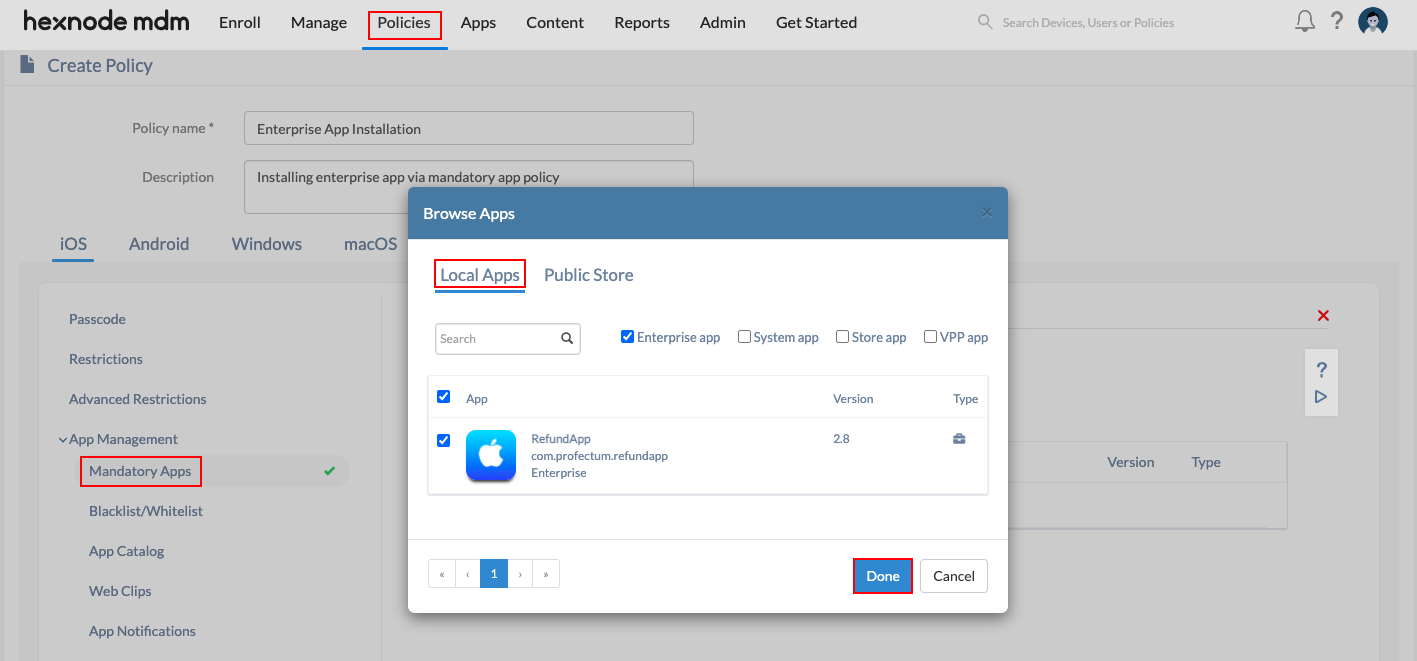Focus the Policy name field
Image resolution: width=1417 pixels, height=661 pixels.
coord(469,128)
